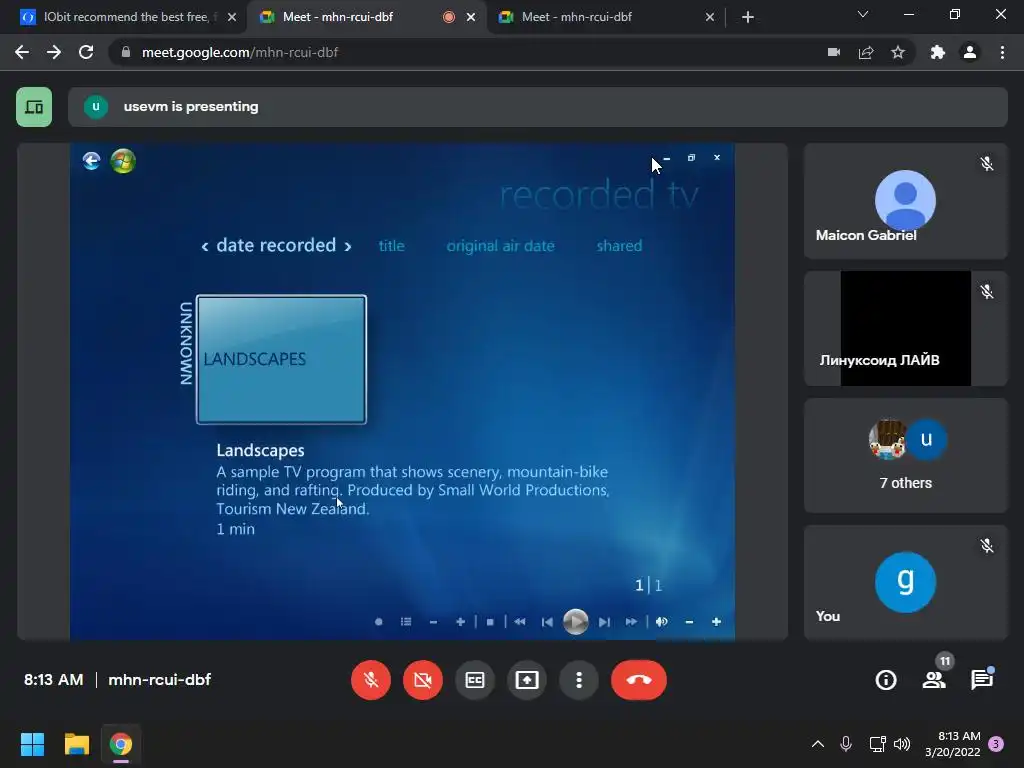1024x768 pixels.
Task: Open Chrome three-dot menu
Action: 1002,52
